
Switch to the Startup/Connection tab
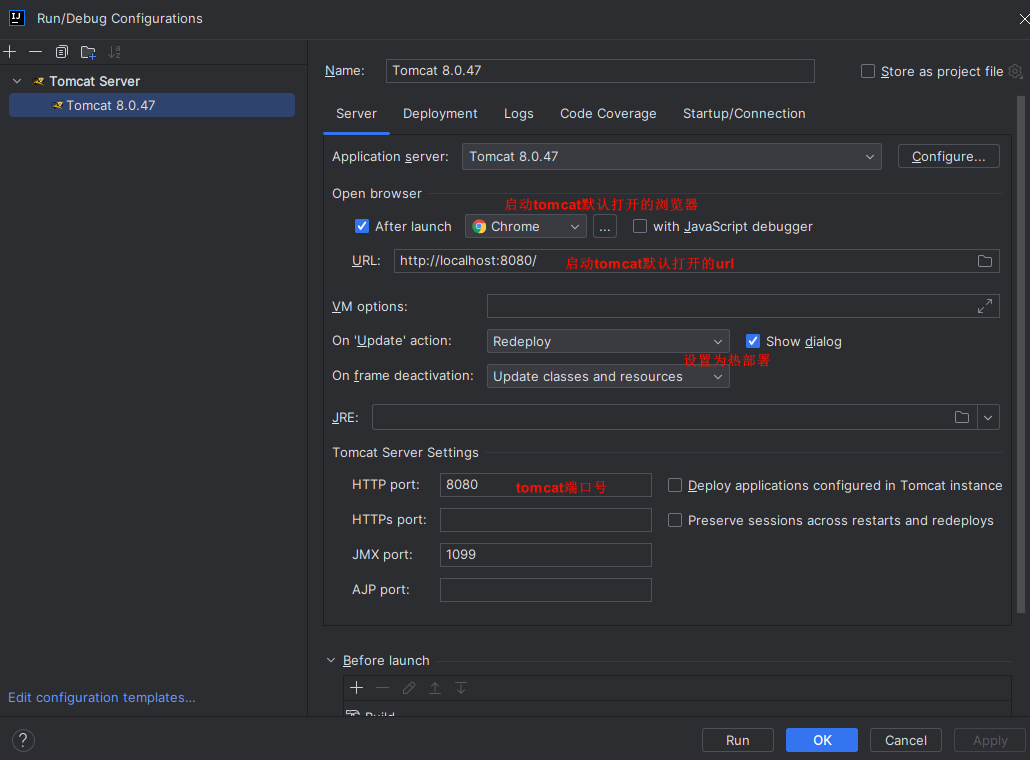coord(744,114)
